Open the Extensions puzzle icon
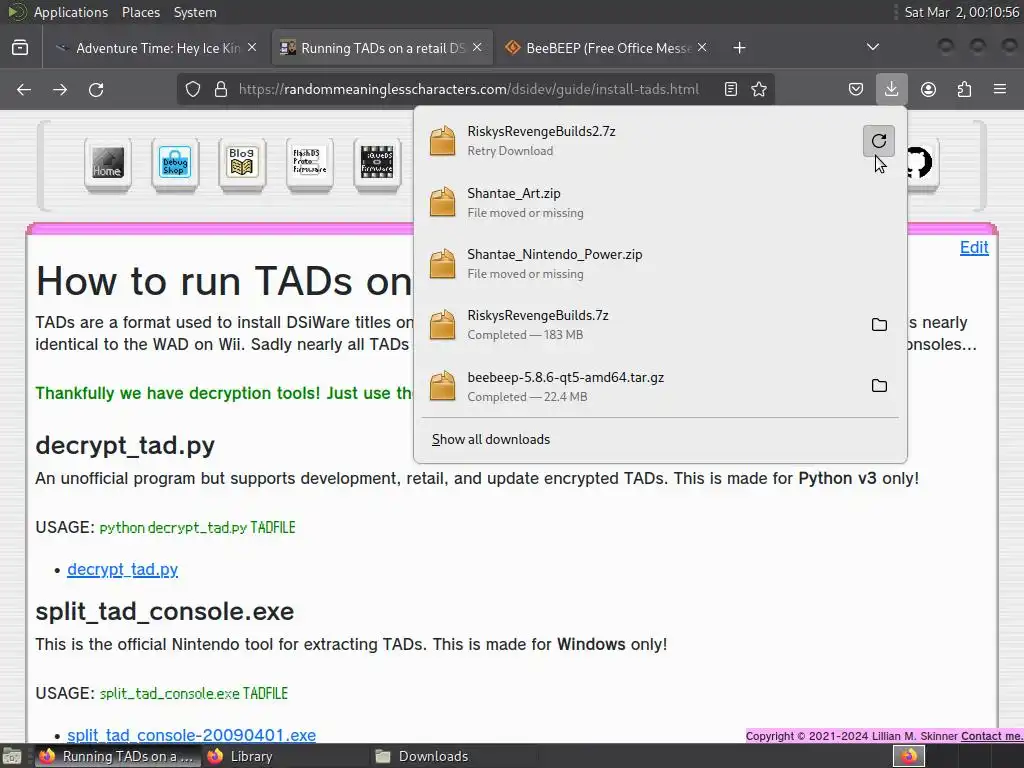 pos(964,89)
